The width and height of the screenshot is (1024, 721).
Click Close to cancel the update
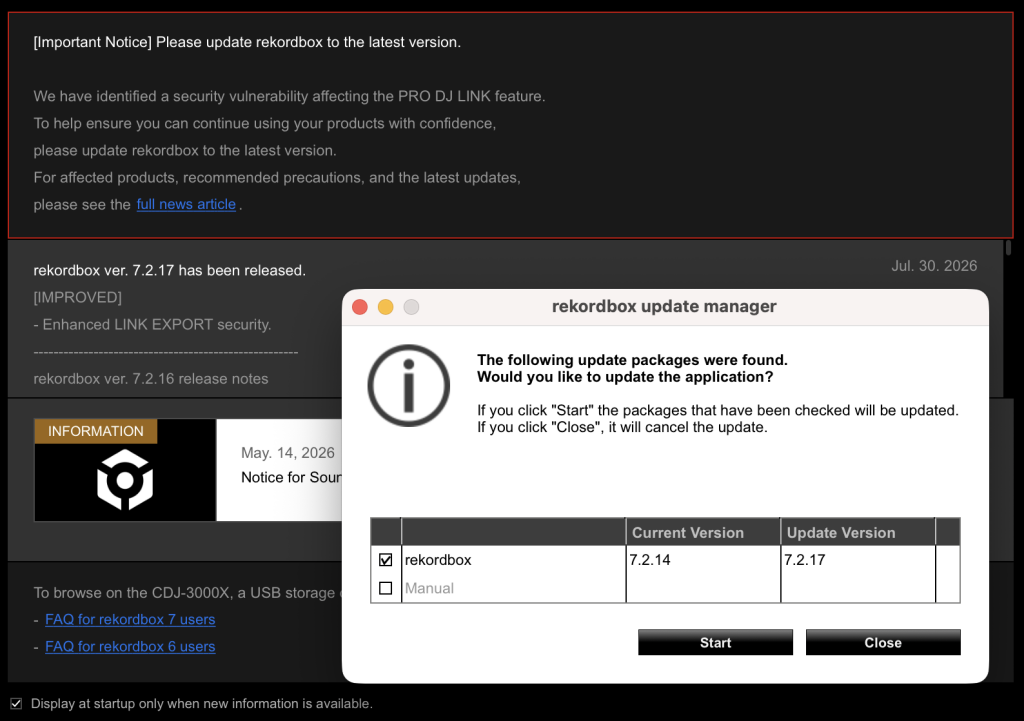click(883, 642)
